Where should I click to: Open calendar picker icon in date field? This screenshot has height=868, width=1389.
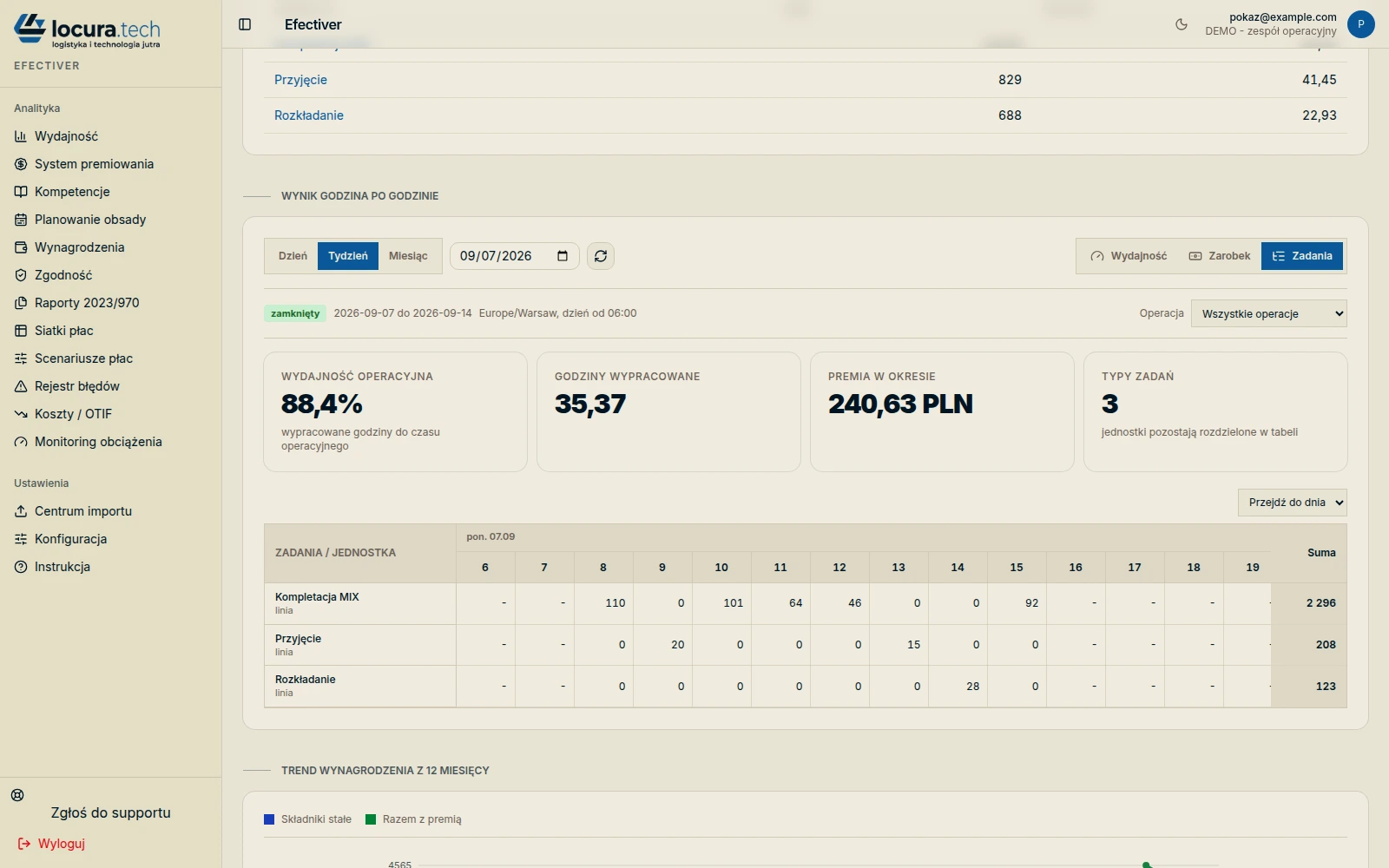(563, 256)
